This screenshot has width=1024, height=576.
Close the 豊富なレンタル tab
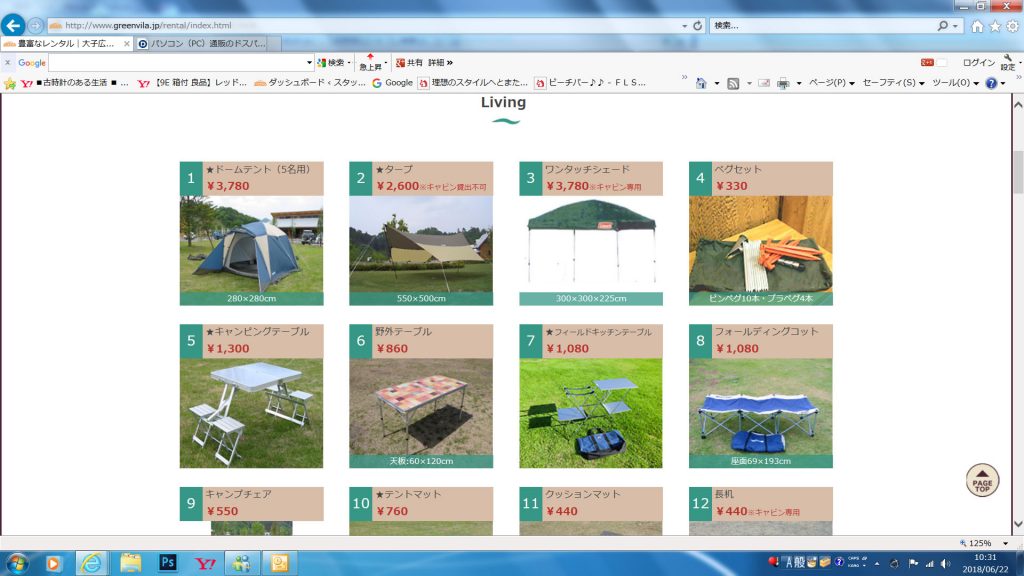point(127,44)
